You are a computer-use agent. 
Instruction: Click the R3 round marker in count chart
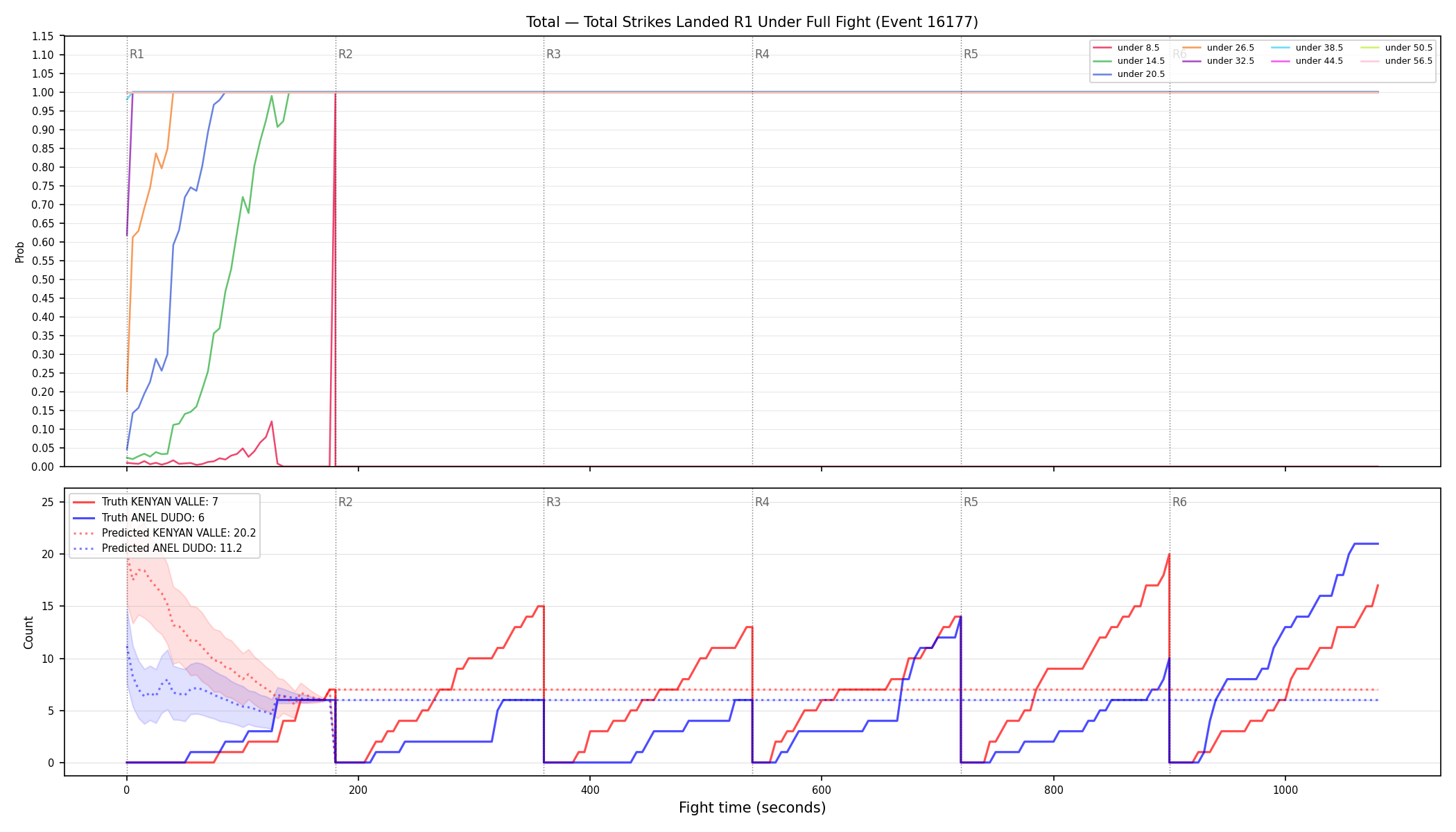tap(553, 502)
